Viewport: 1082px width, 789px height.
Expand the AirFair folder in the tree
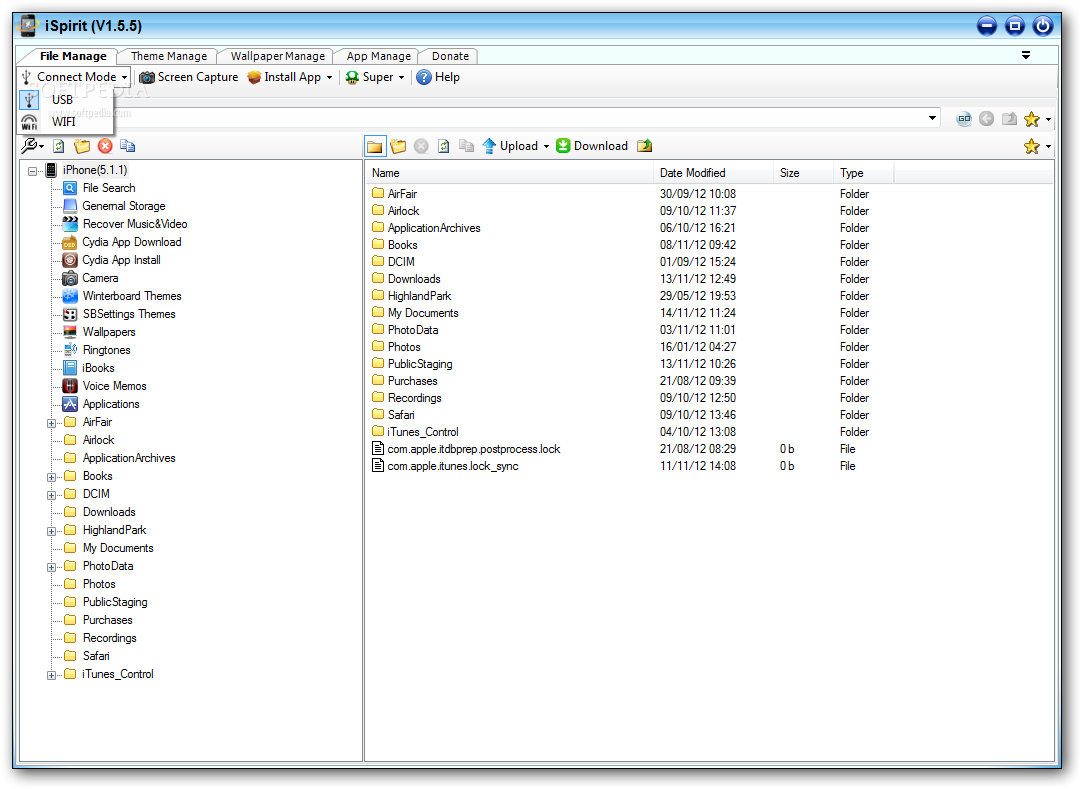[52, 423]
